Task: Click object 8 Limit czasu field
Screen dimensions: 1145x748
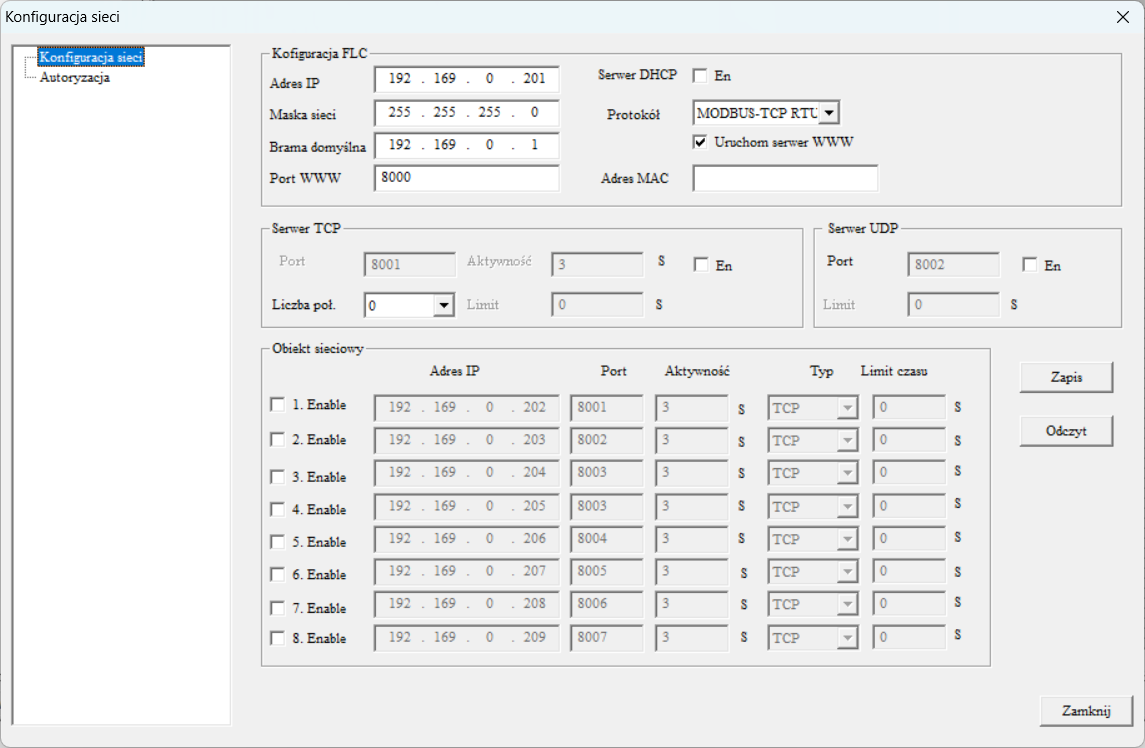Action: 909,638
